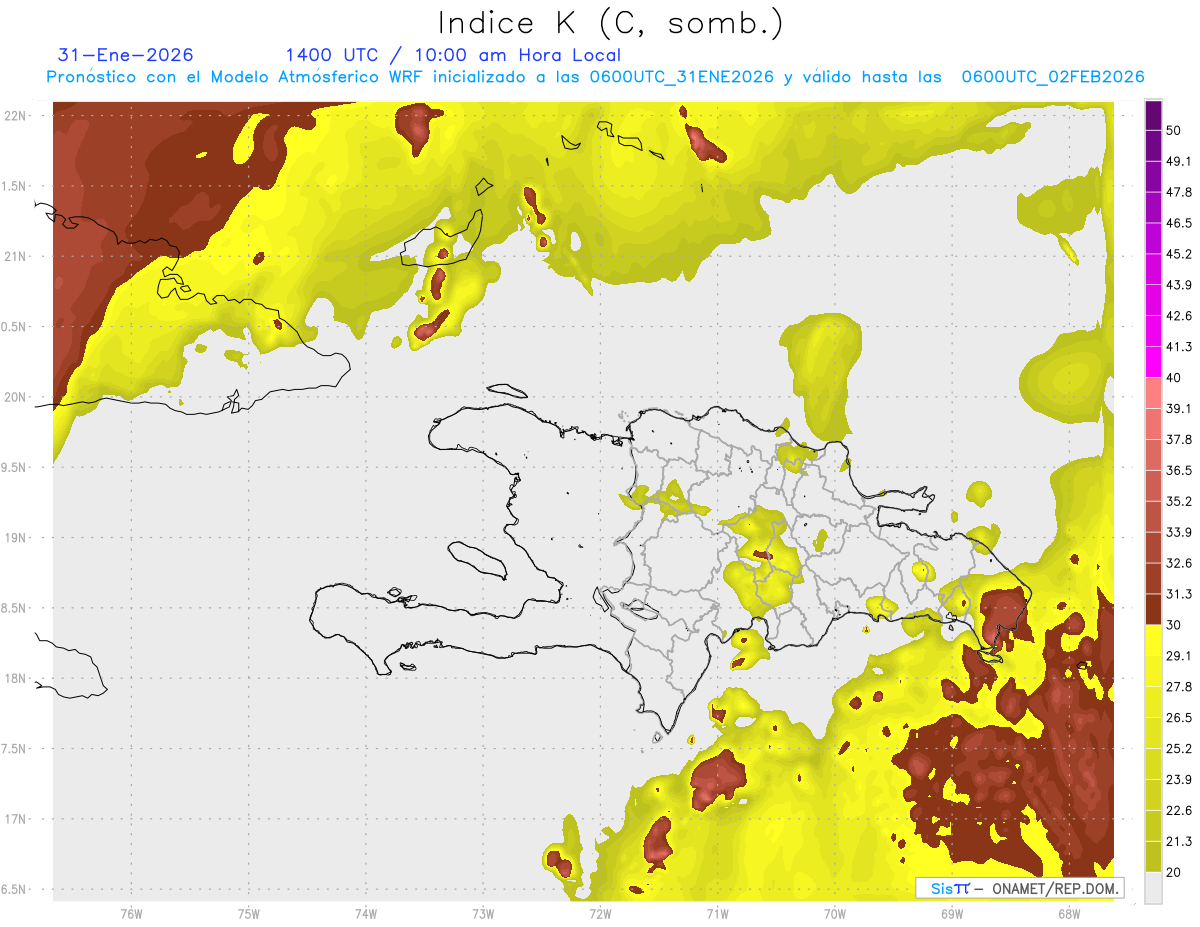Click the color bar value 47.8
This screenshot has width=1200, height=927.
pos(1179,192)
